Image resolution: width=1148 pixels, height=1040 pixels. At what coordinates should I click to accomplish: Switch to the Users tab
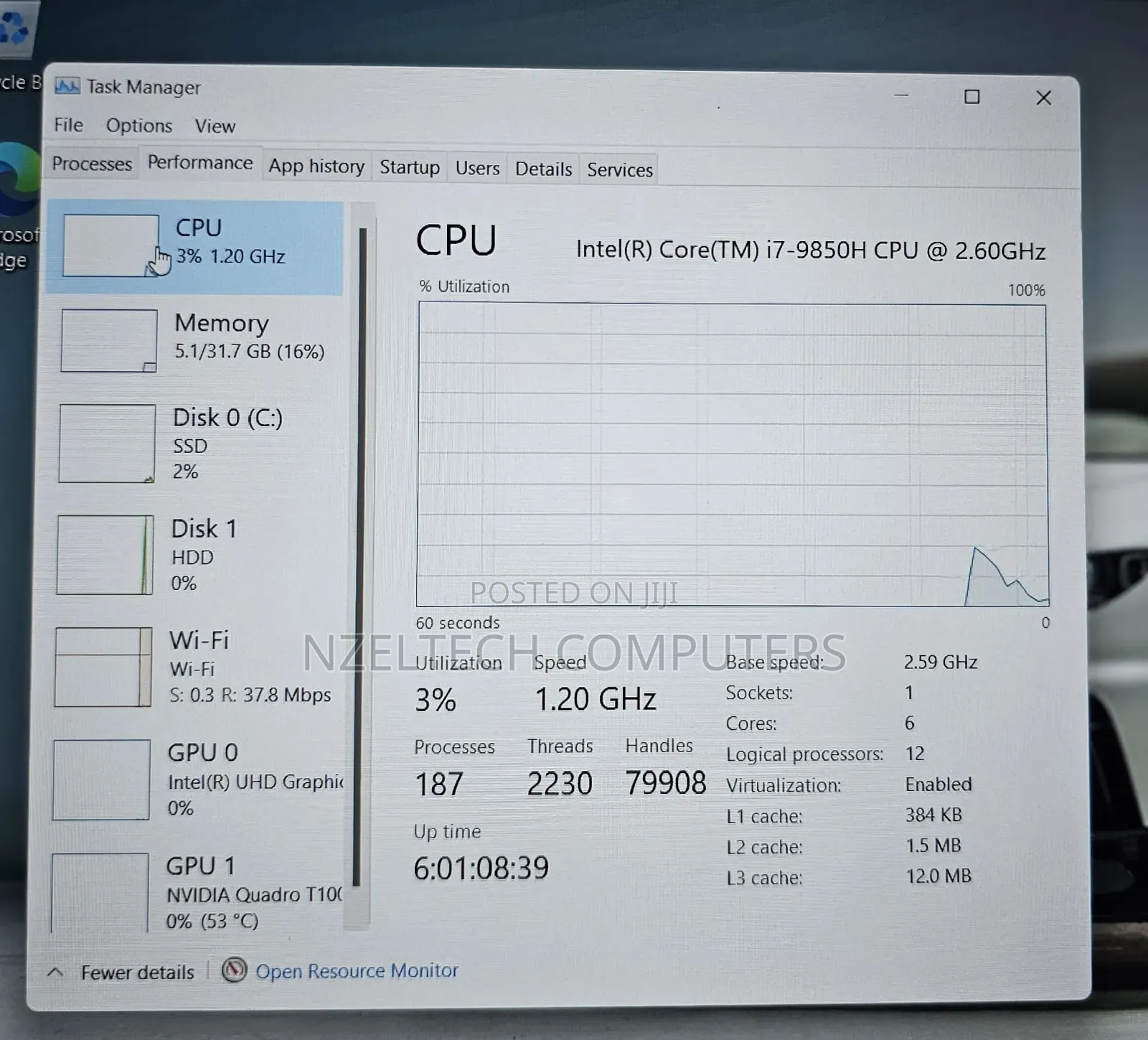click(477, 168)
